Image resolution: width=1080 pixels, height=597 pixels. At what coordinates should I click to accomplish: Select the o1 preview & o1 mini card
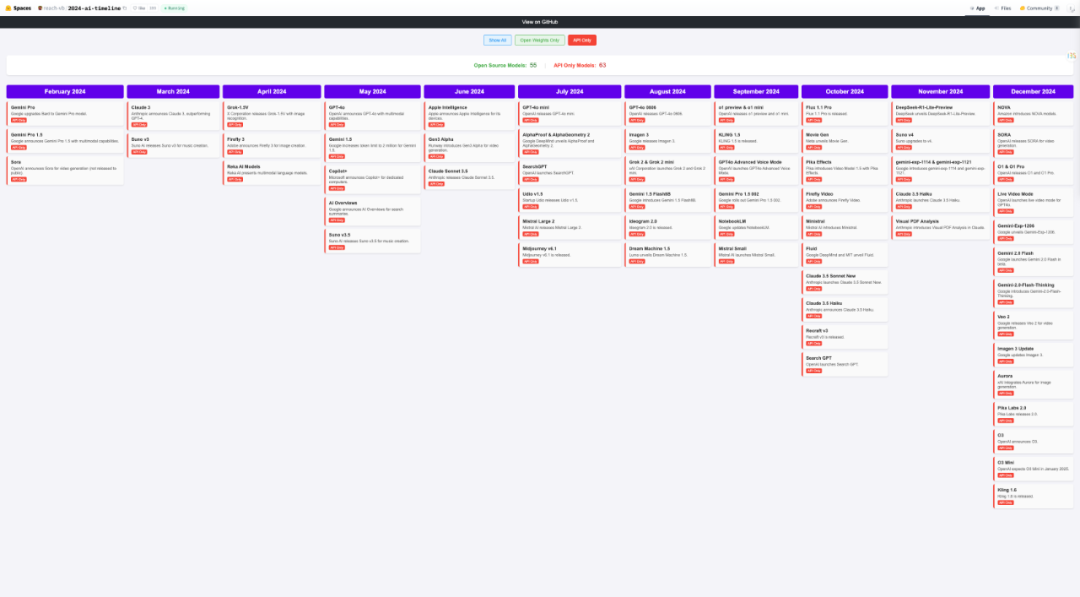(756, 114)
